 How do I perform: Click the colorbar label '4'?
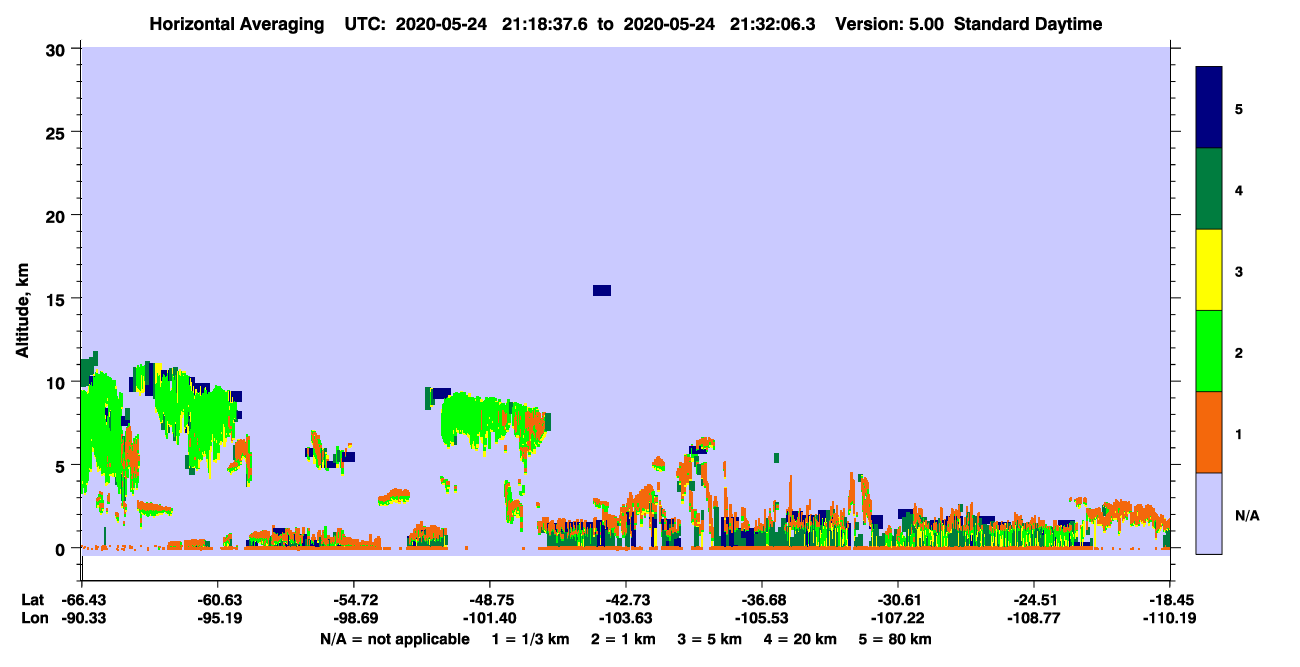coord(1239,189)
